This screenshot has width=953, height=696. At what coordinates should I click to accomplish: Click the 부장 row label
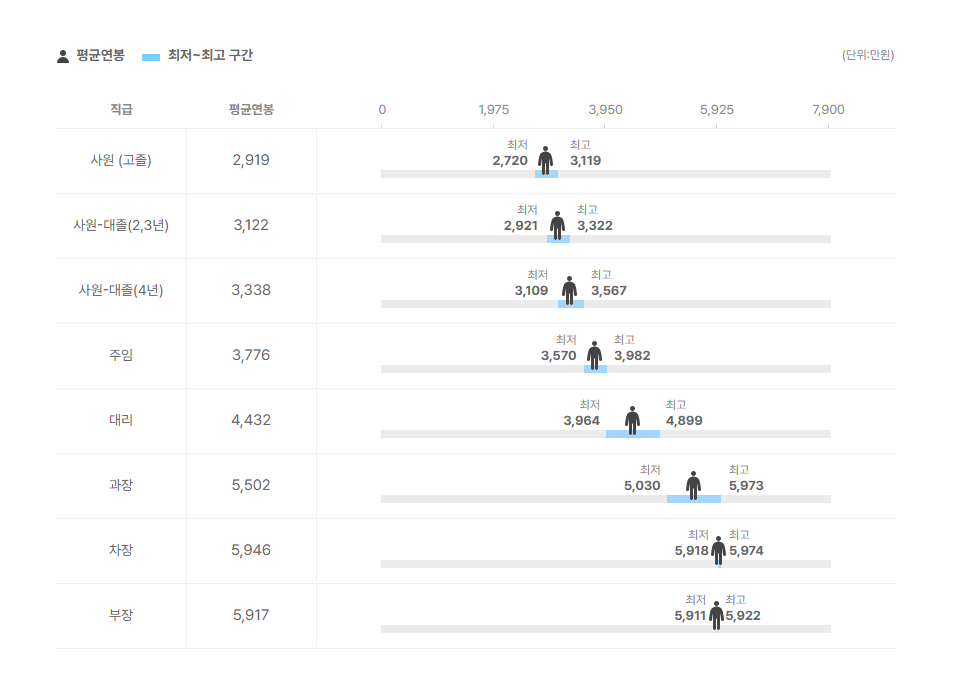click(x=121, y=615)
